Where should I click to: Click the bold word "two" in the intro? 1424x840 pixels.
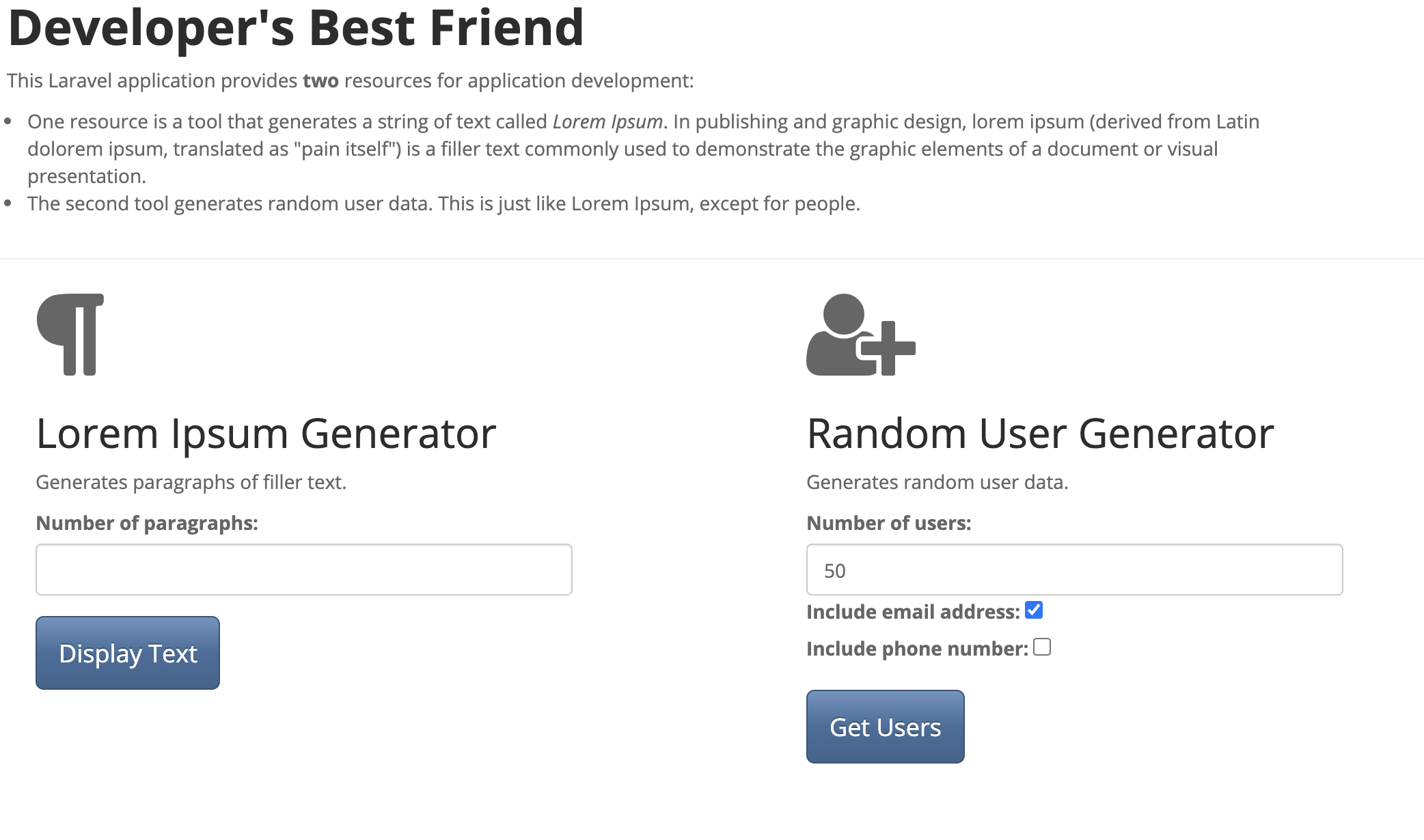320,81
